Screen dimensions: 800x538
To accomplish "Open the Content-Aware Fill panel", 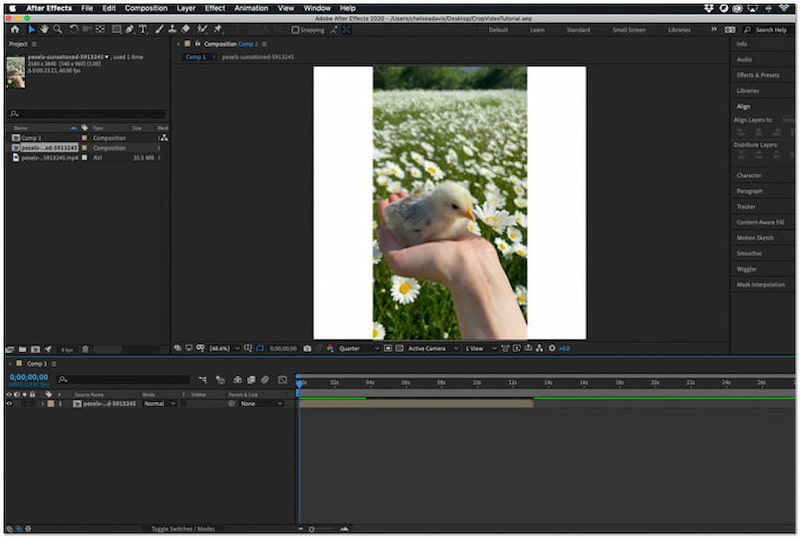I will point(760,222).
